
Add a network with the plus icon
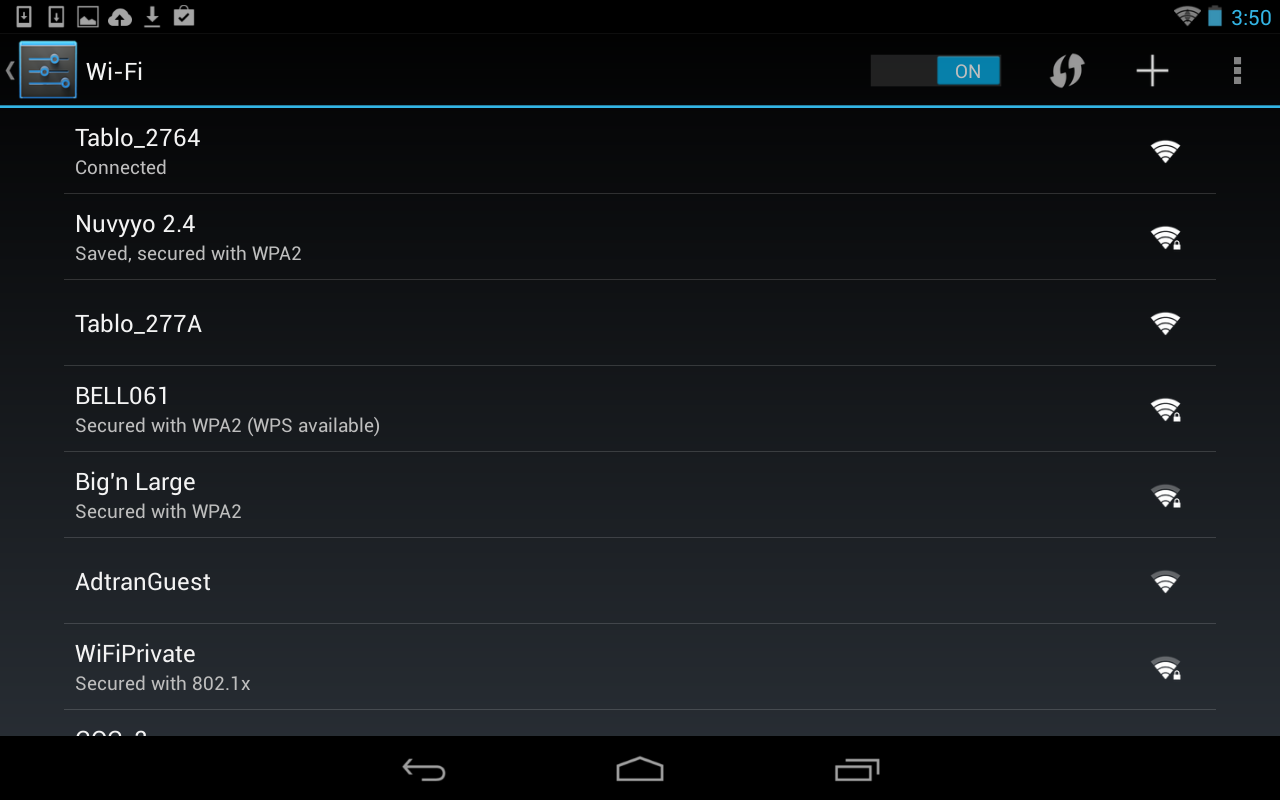1152,71
